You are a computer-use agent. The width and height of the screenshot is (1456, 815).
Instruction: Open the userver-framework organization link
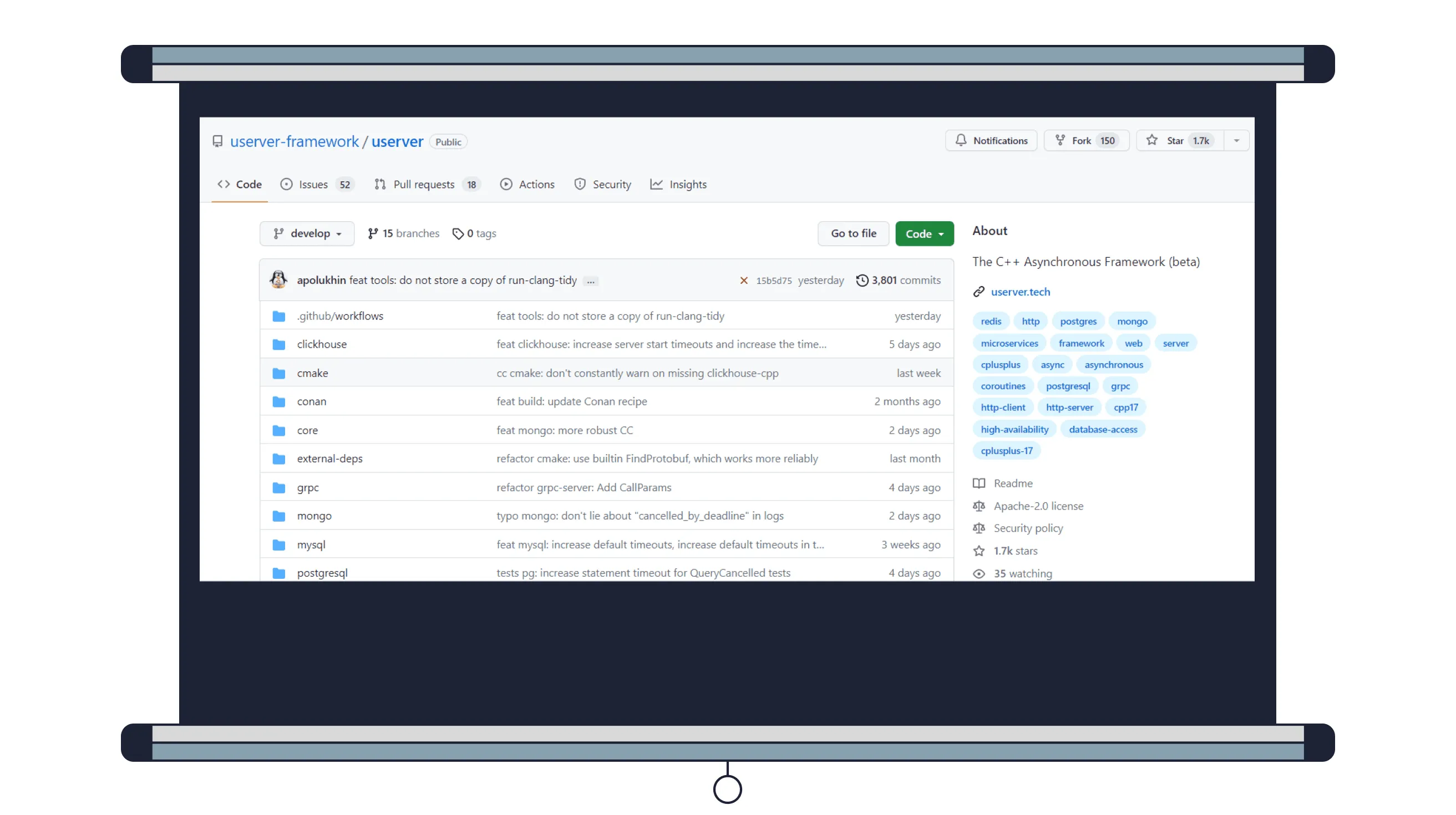pos(295,141)
